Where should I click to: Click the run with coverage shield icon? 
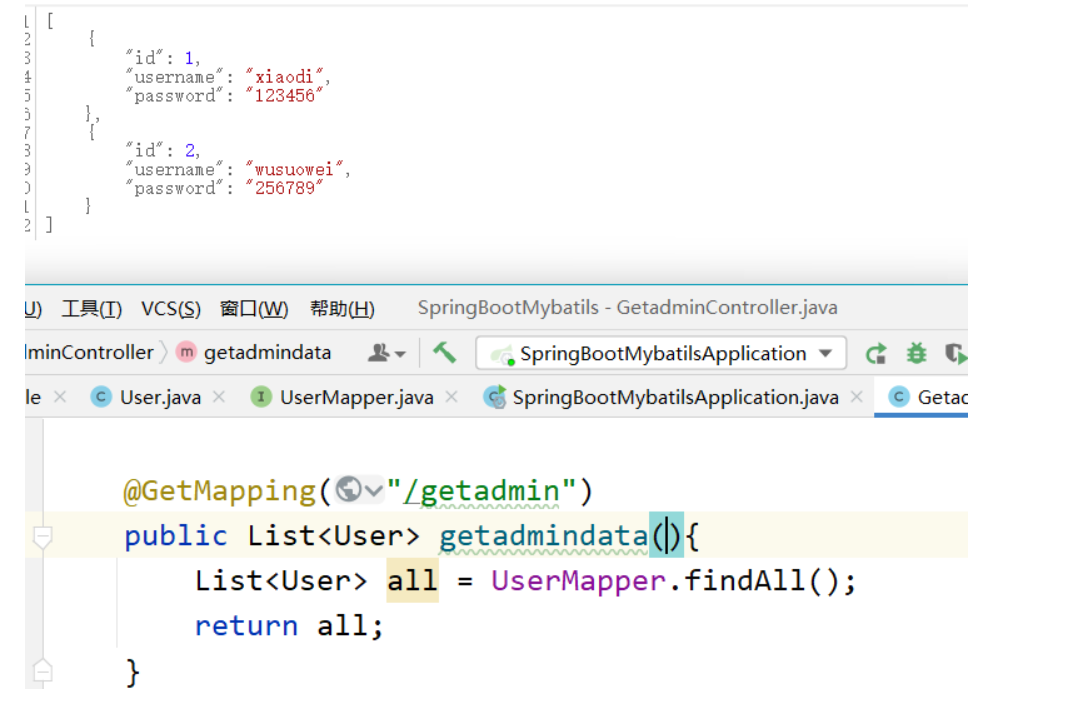coord(956,353)
